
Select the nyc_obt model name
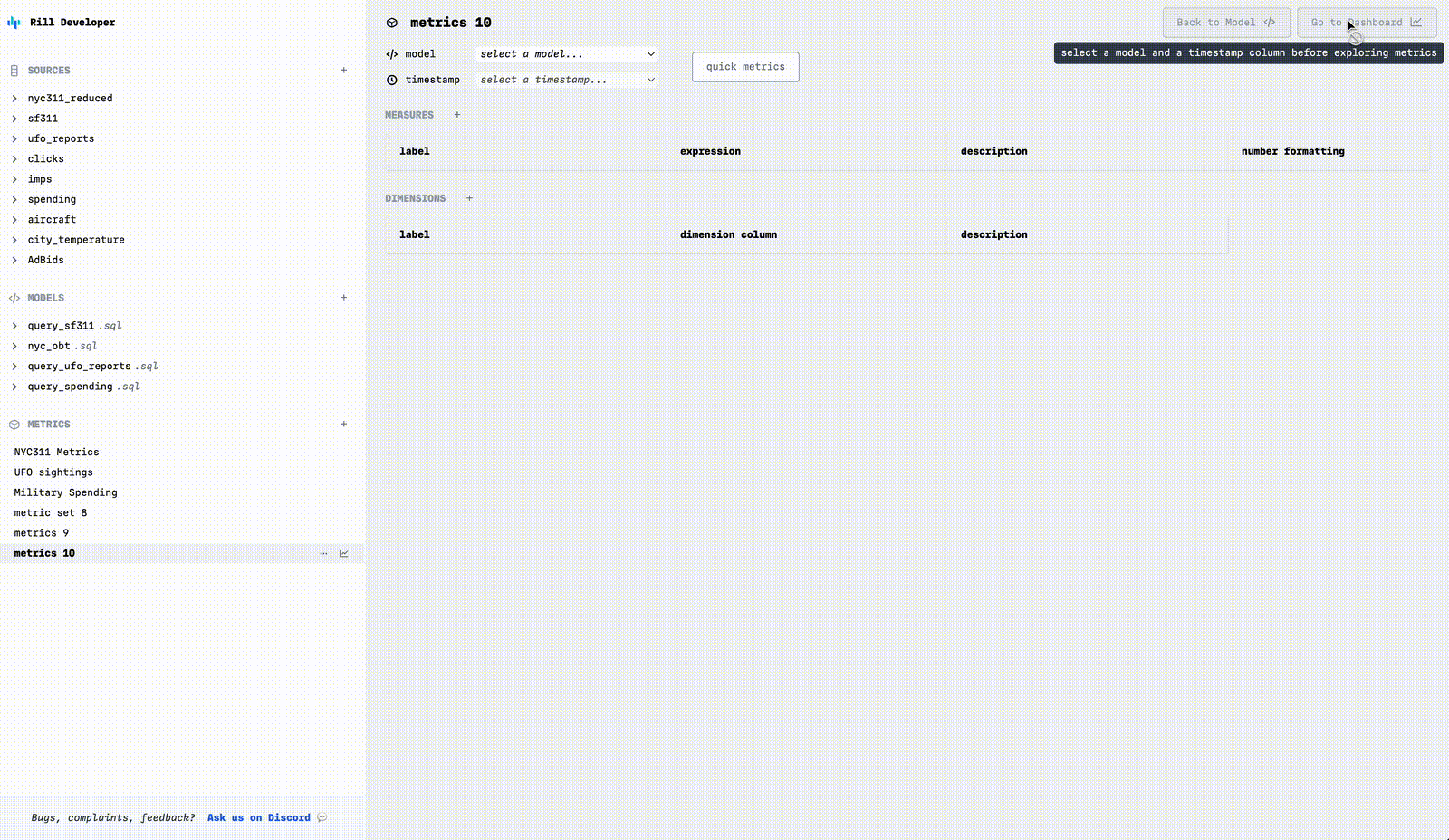(49, 346)
